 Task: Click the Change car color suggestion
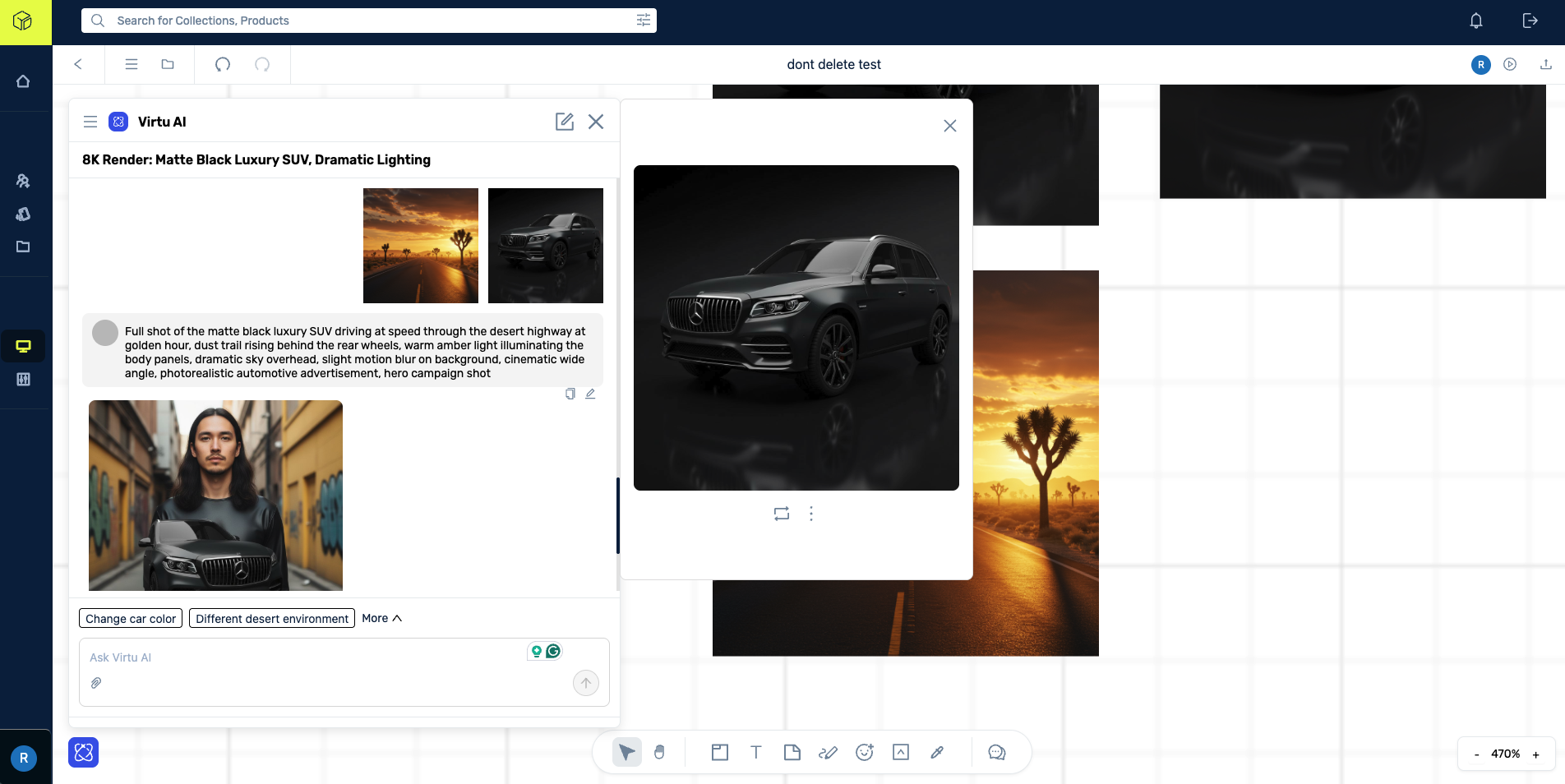[x=130, y=618]
